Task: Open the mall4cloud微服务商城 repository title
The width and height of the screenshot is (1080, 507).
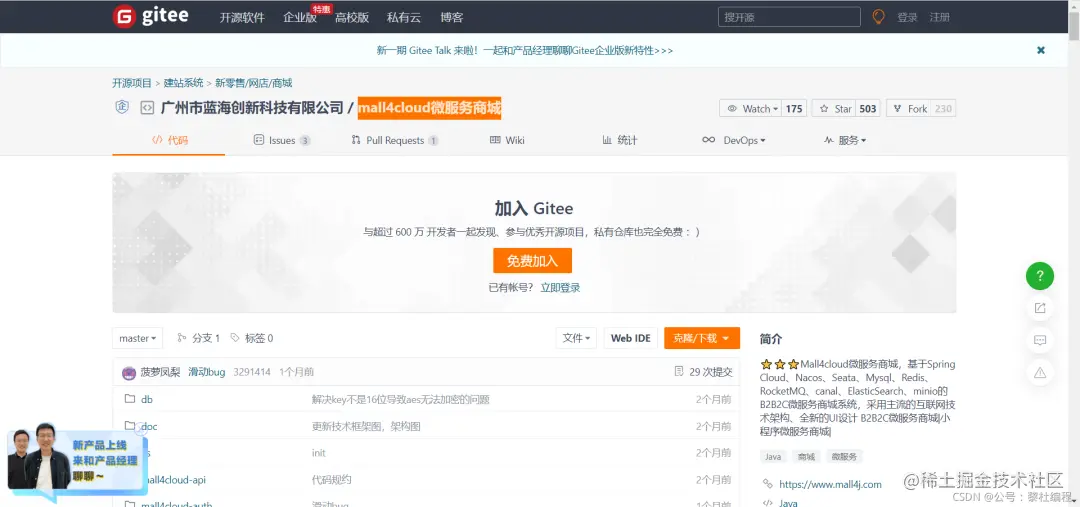Action: (429, 107)
